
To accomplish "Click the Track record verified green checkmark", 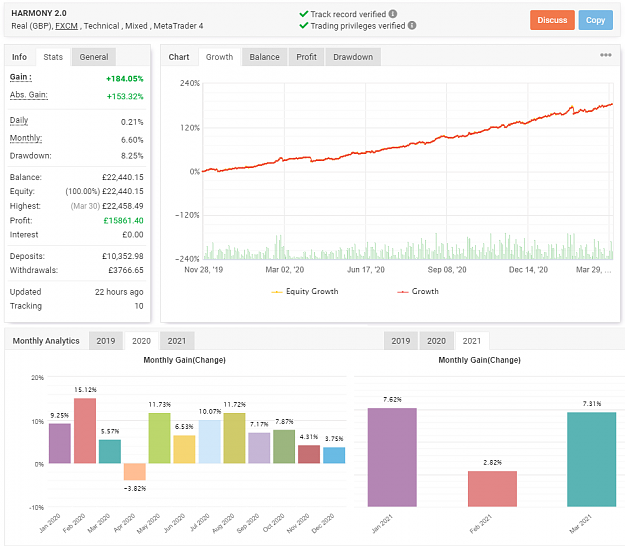I will point(303,14).
